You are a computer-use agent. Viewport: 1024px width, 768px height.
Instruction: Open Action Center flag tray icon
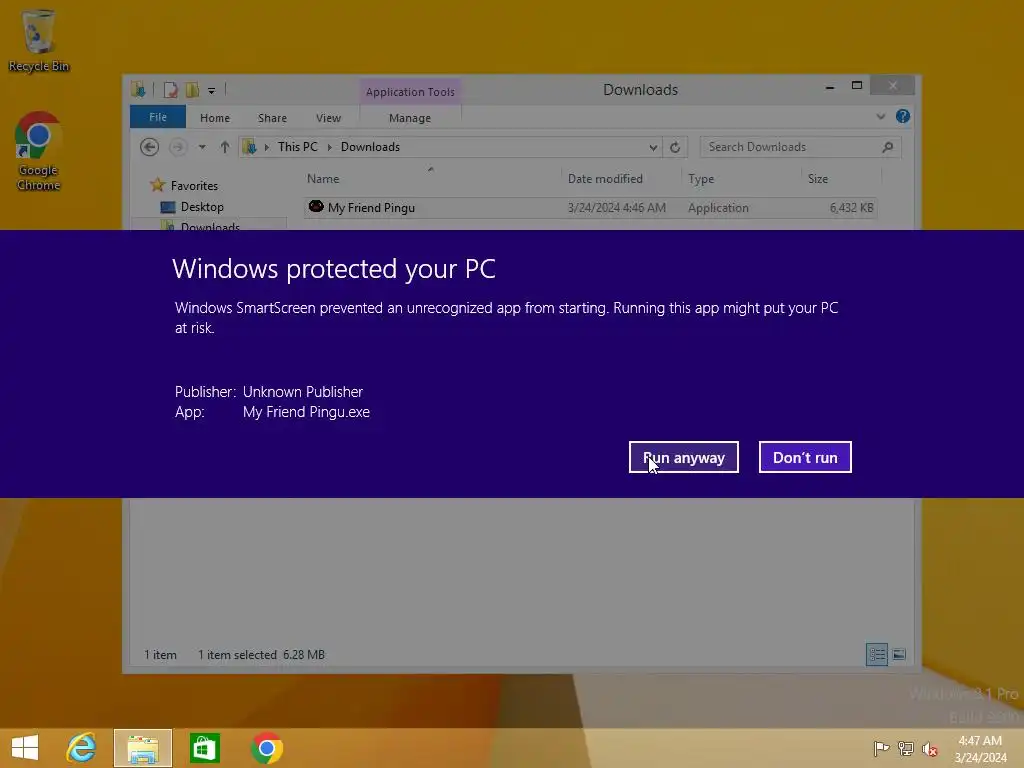point(881,748)
